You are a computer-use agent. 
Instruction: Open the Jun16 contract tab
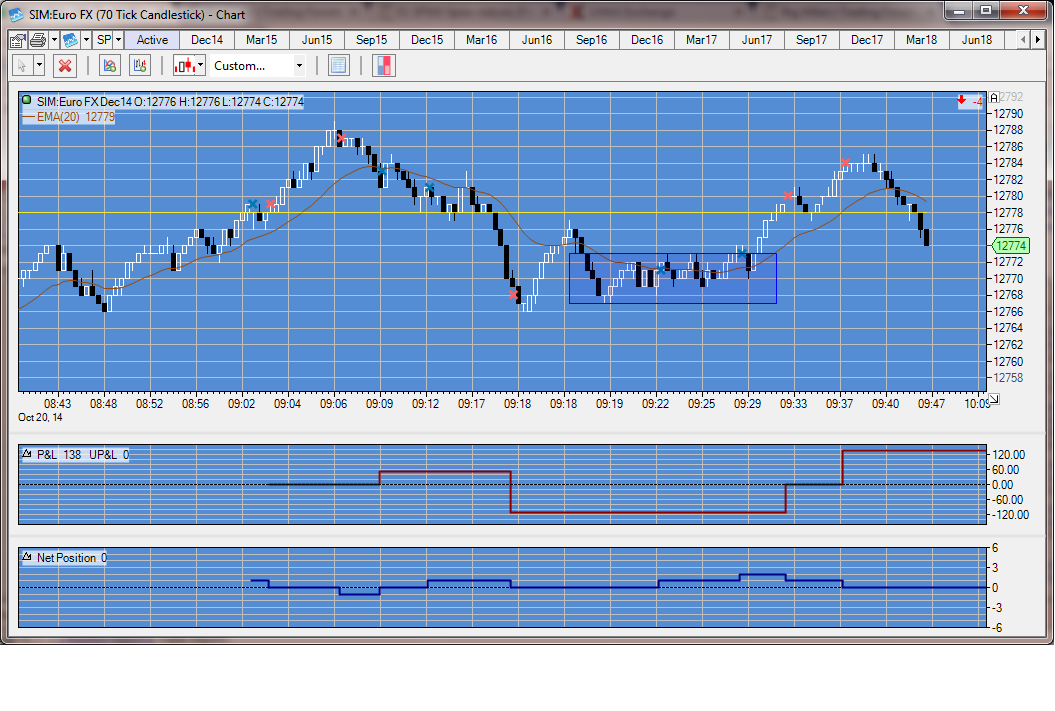coord(537,40)
